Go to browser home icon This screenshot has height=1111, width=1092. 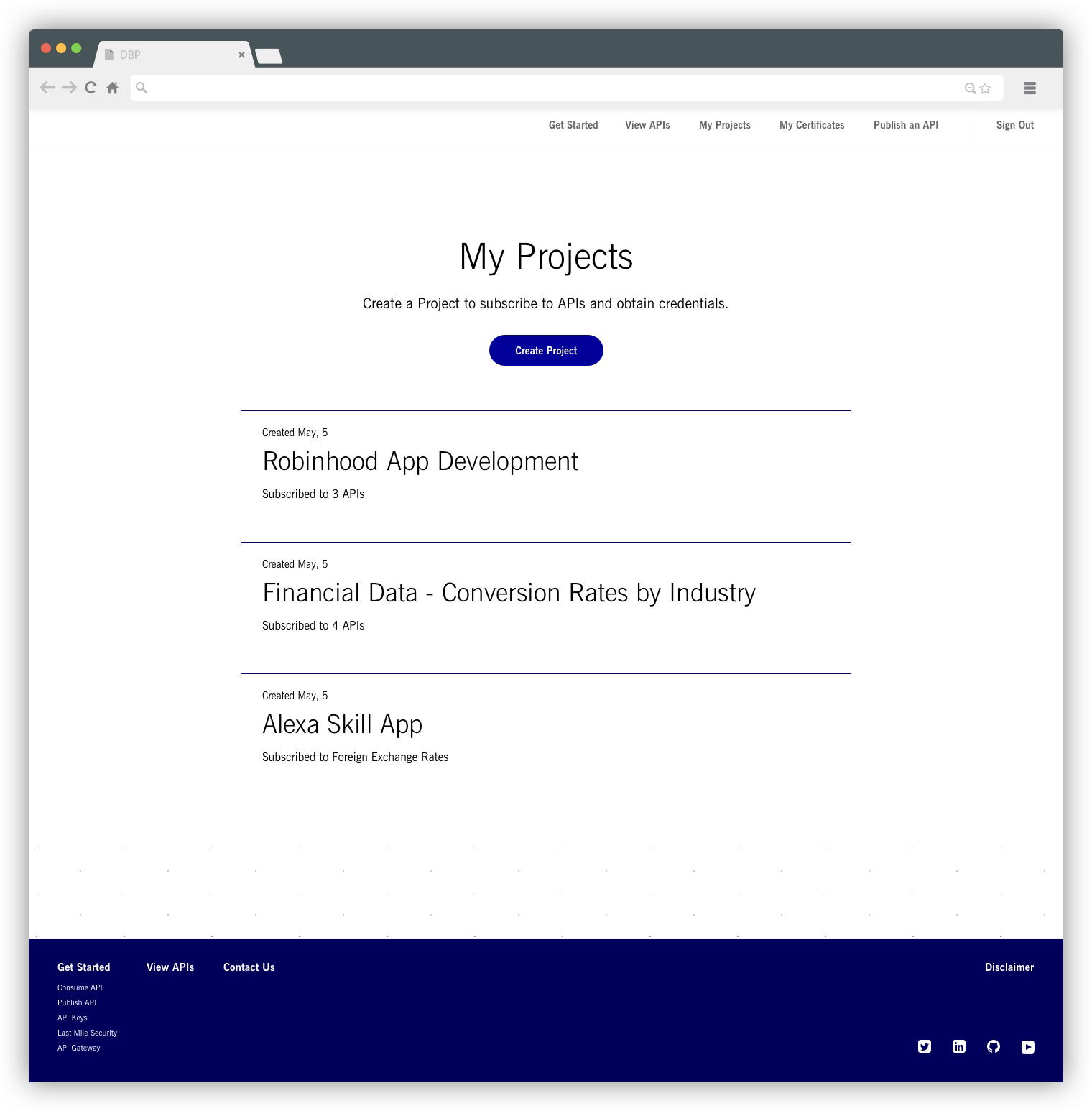(112, 88)
